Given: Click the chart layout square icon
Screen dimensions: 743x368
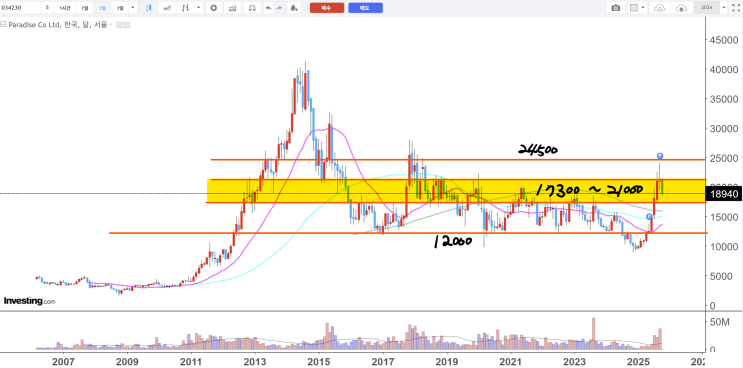Looking at the screenshot, I should click(x=634, y=8).
